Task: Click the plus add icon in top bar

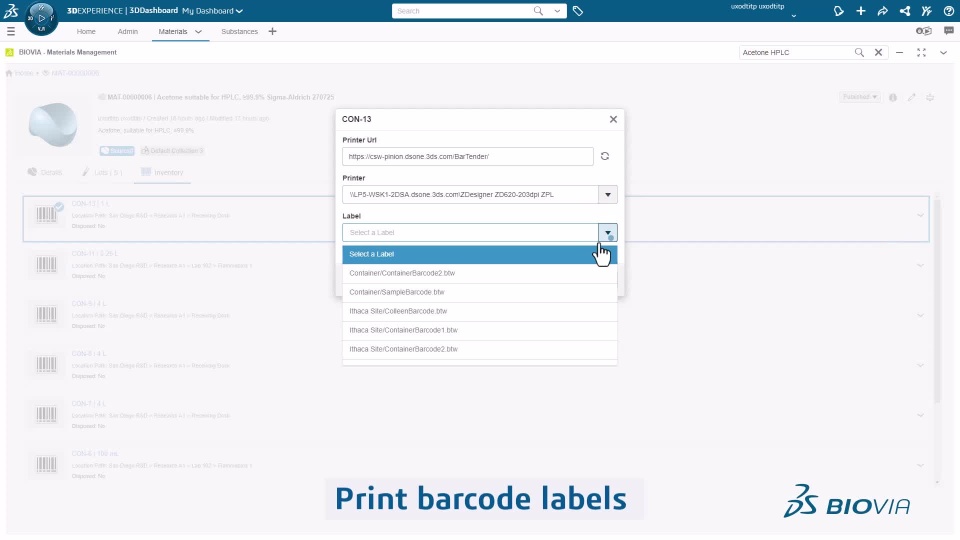Action: coord(860,11)
